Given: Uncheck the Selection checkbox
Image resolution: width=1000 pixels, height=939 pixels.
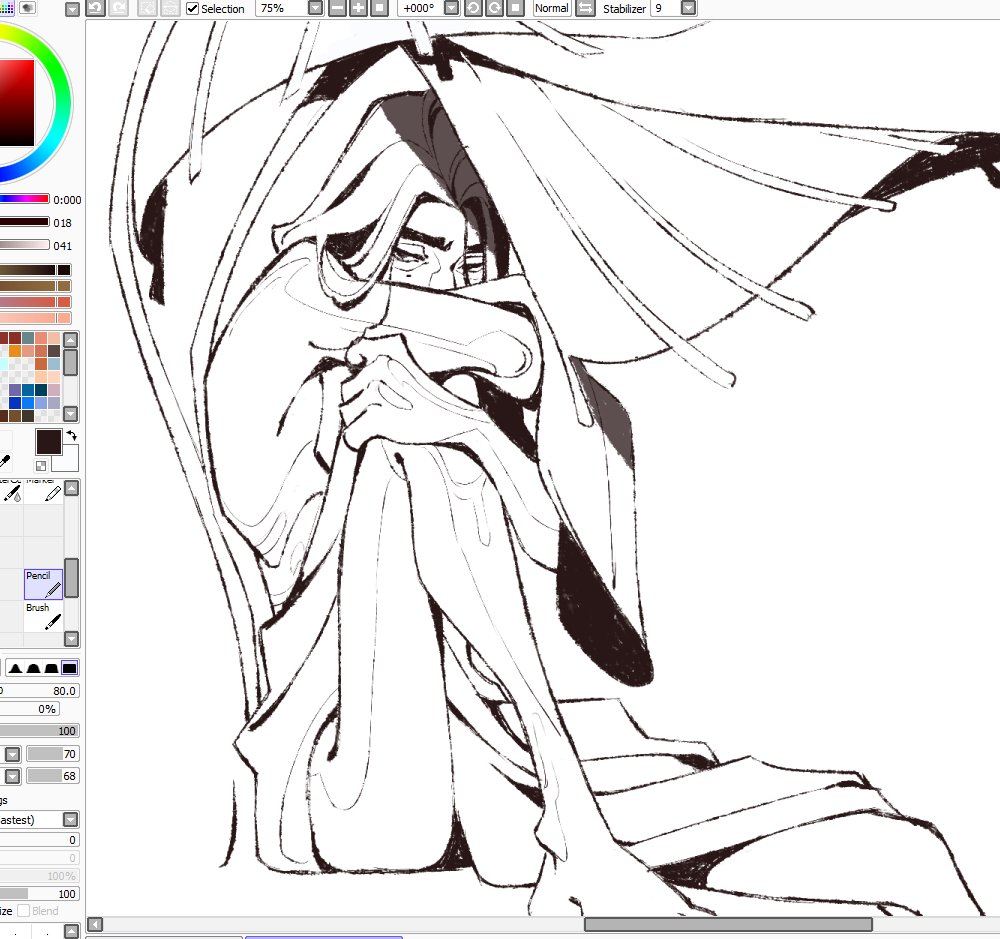Looking at the screenshot, I should (191, 8).
